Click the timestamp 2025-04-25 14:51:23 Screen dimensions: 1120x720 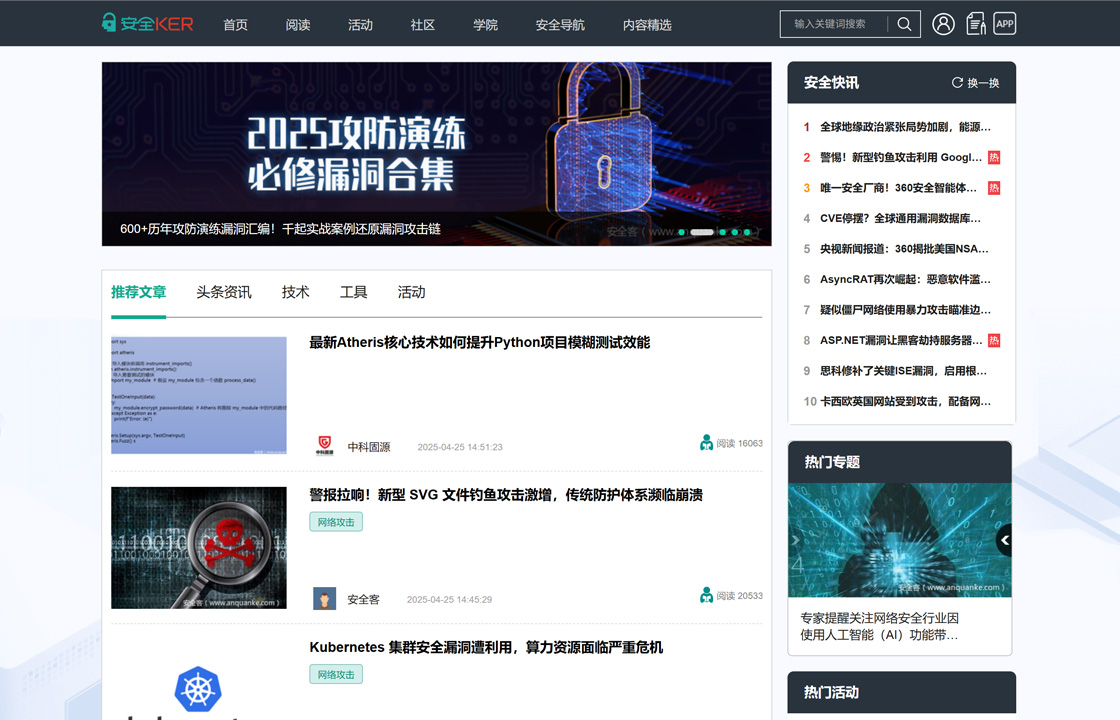(460, 447)
